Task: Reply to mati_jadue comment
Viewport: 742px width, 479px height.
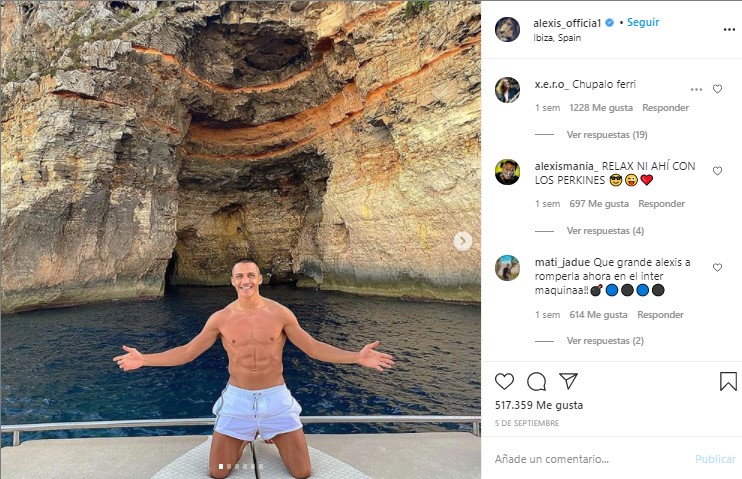Action: point(660,315)
